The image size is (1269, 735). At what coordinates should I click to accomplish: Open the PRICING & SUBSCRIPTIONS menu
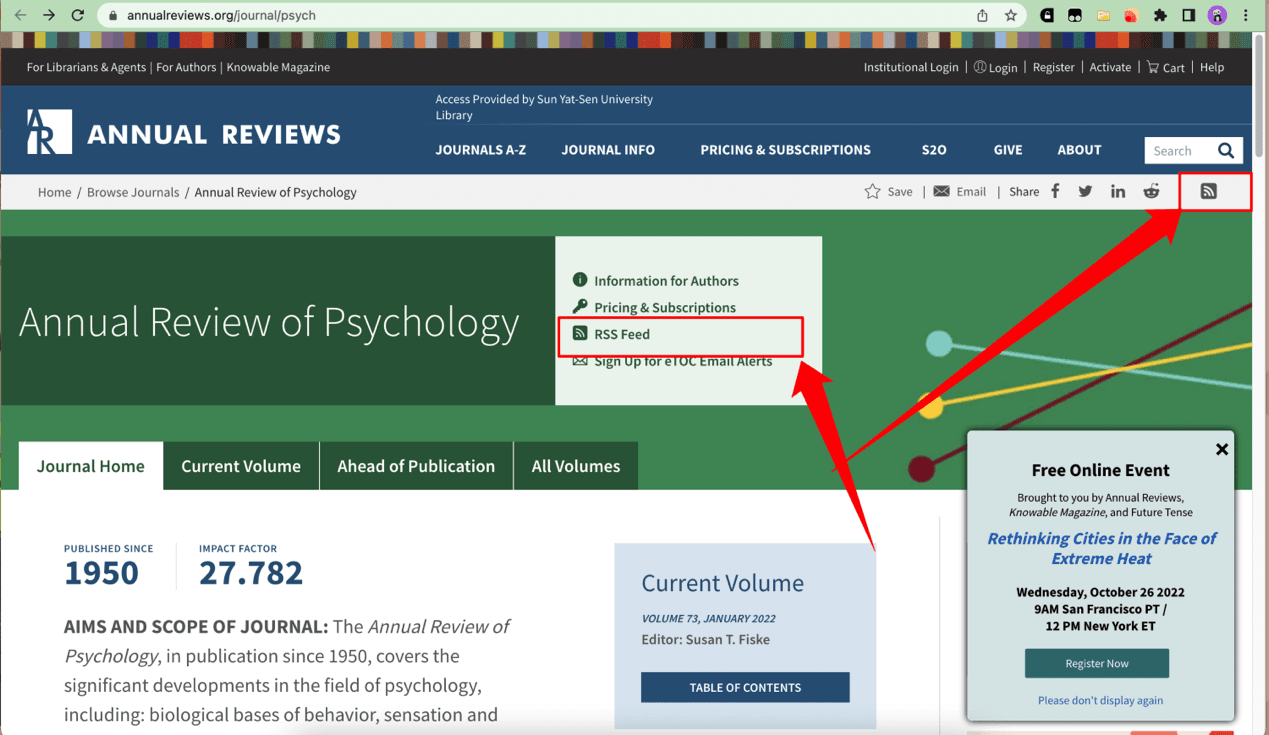(785, 150)
